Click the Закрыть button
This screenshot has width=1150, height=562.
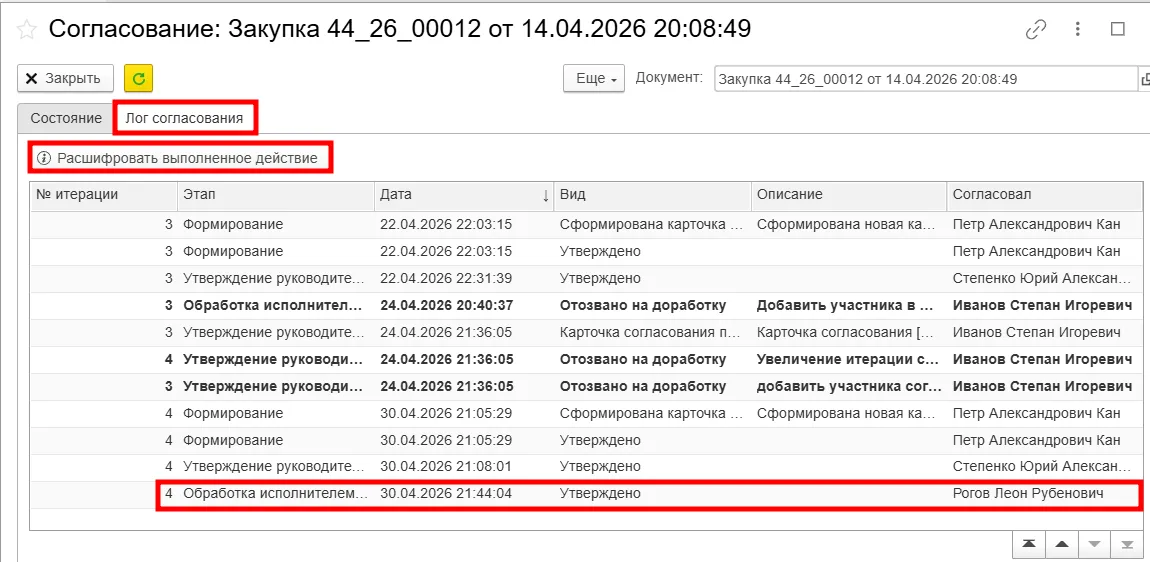[65, 79]
